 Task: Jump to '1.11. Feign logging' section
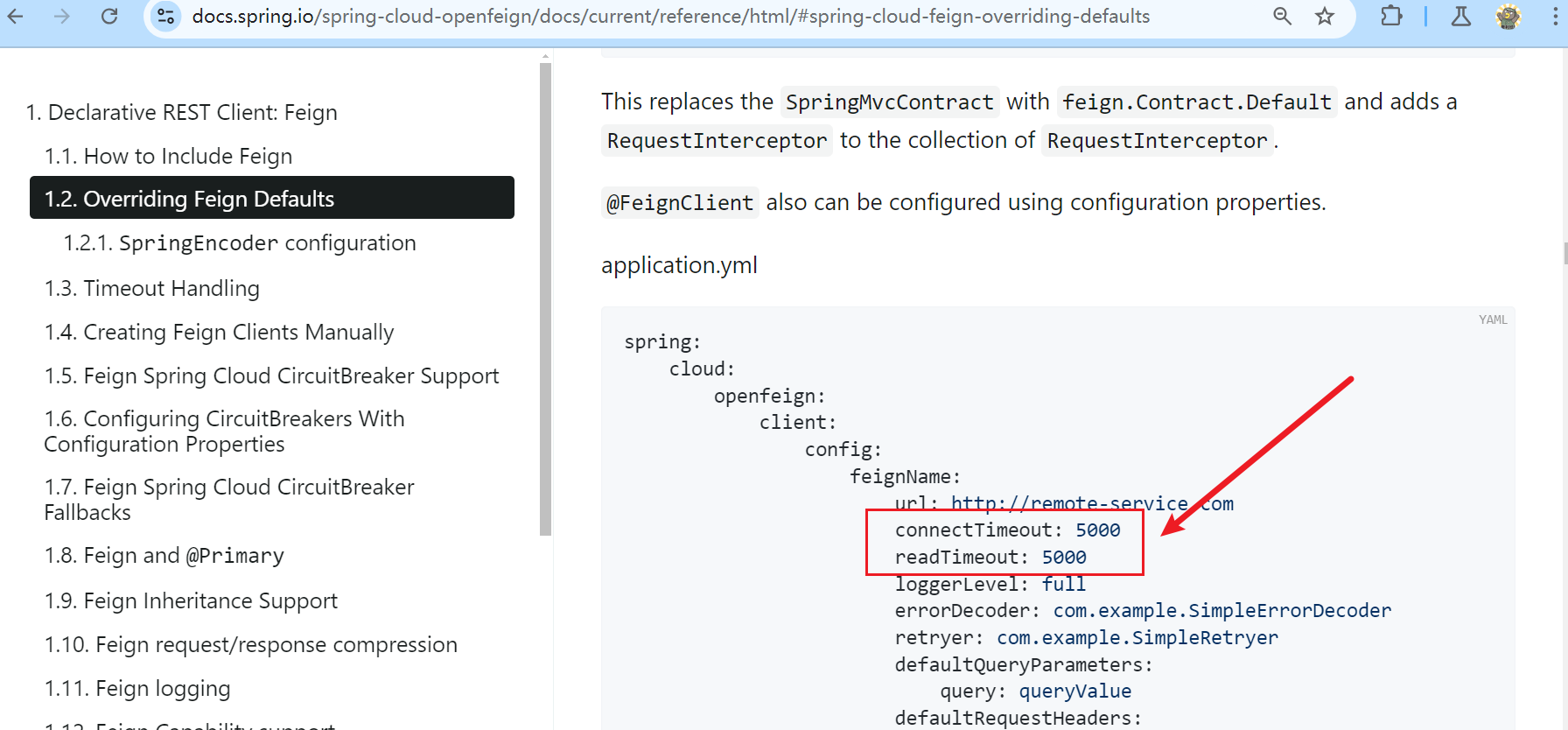pos(137,688)
